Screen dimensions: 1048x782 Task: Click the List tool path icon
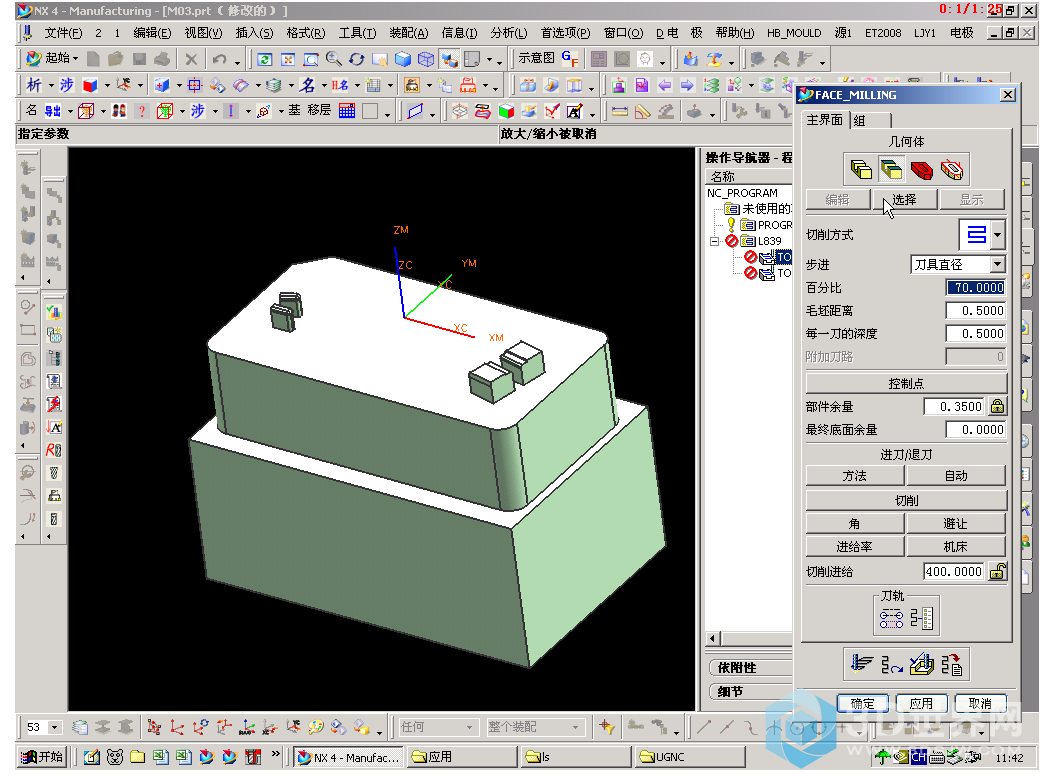(x=952, y=664)
